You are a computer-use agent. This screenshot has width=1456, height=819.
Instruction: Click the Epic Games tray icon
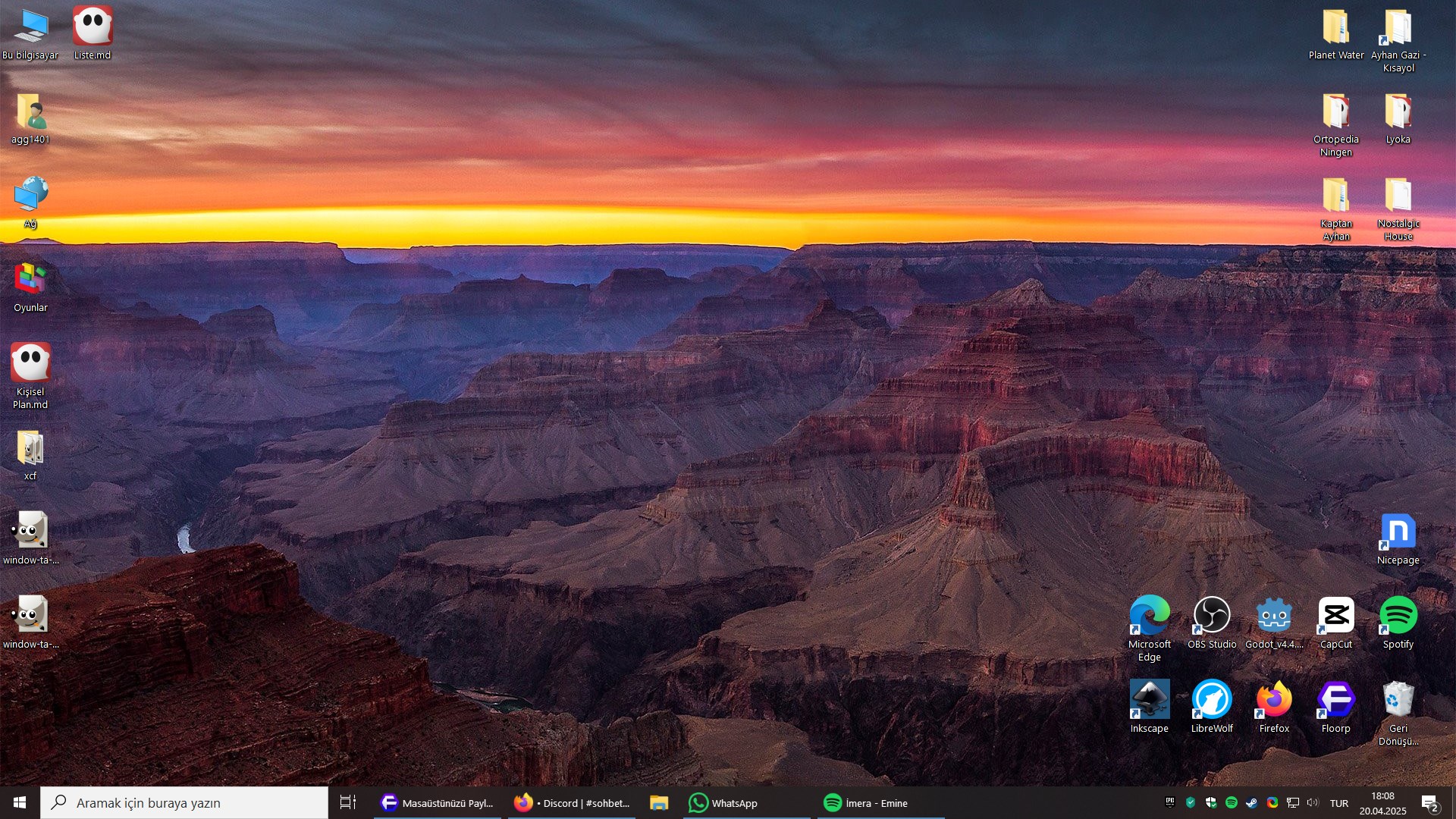(x=1170, y=802)
